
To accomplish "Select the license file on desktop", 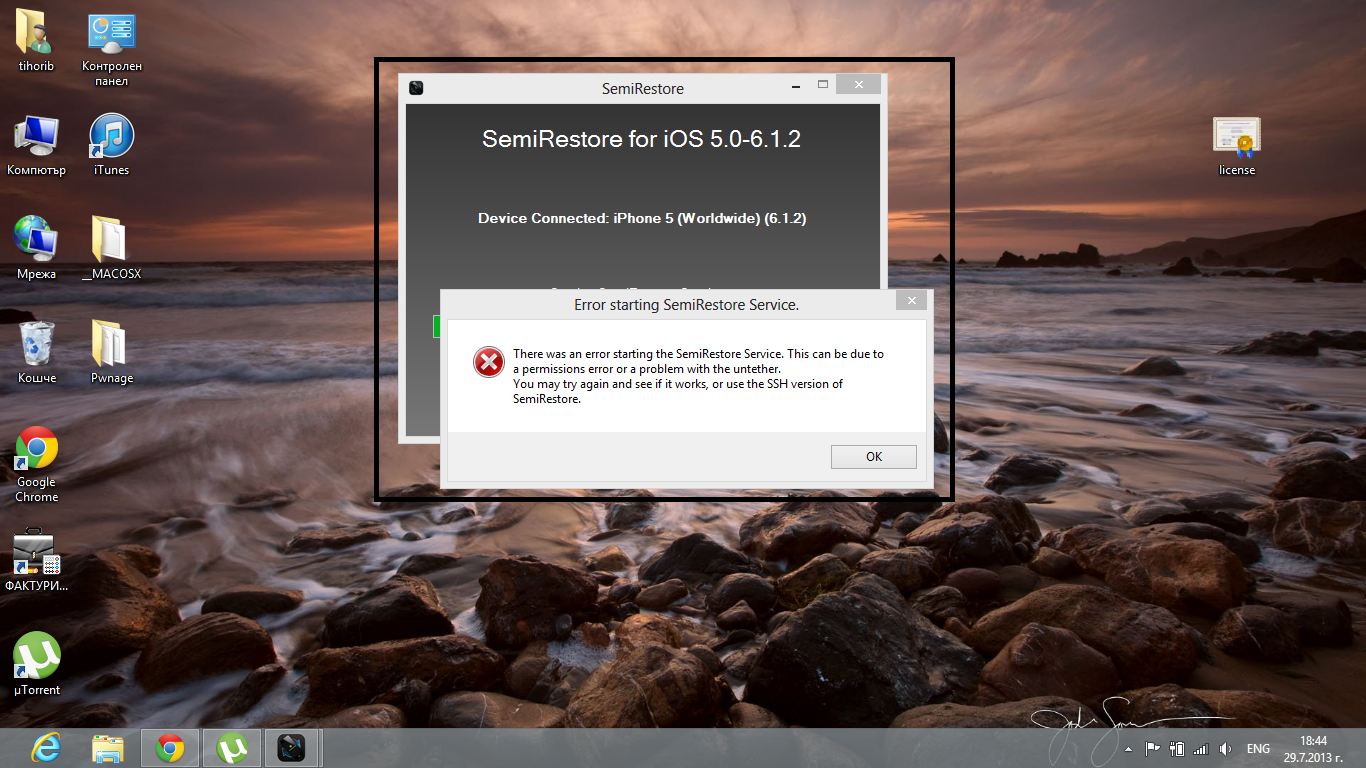I will 1237,144.
